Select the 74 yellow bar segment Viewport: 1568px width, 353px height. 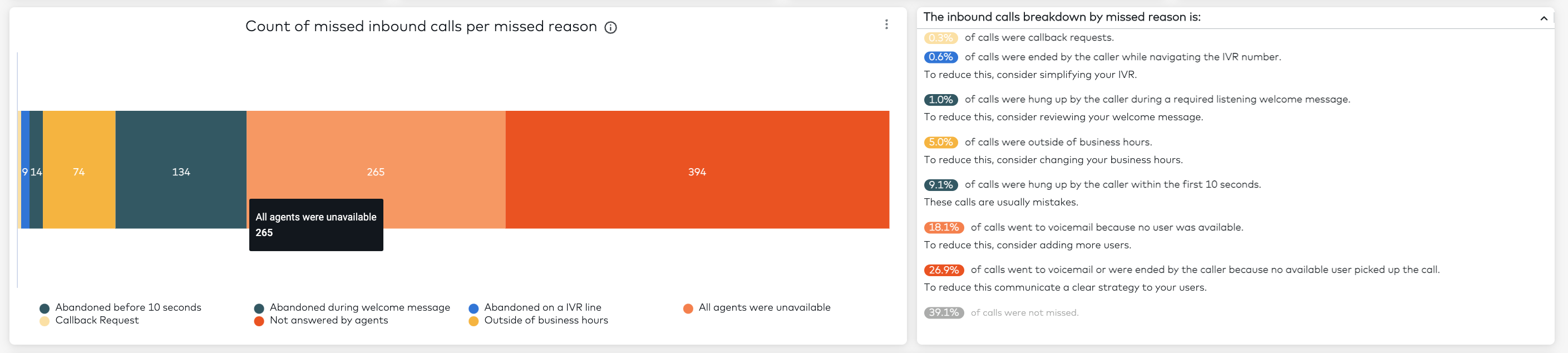[x=79, y=170]
